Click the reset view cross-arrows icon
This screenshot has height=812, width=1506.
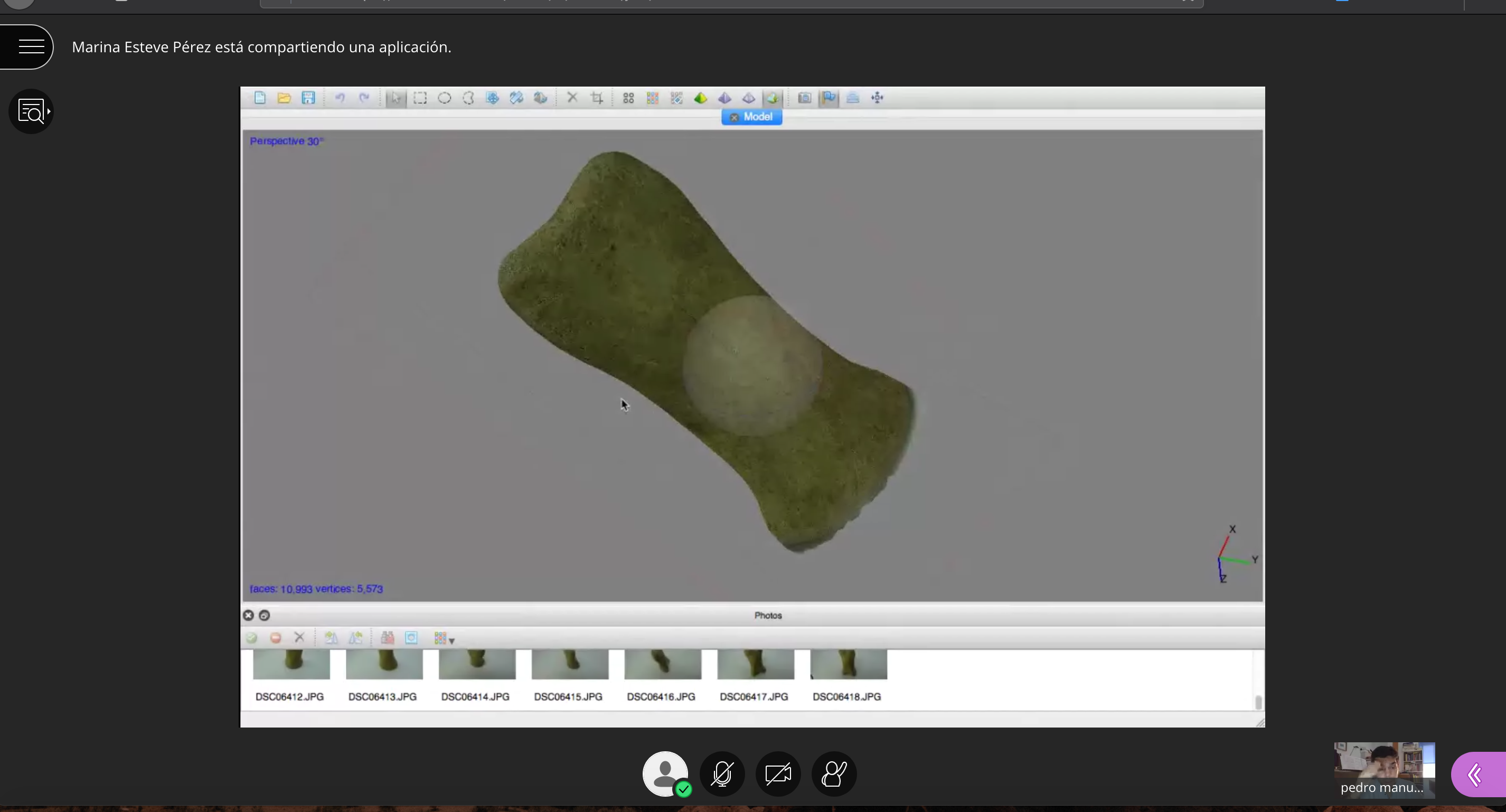click(877, 98)
